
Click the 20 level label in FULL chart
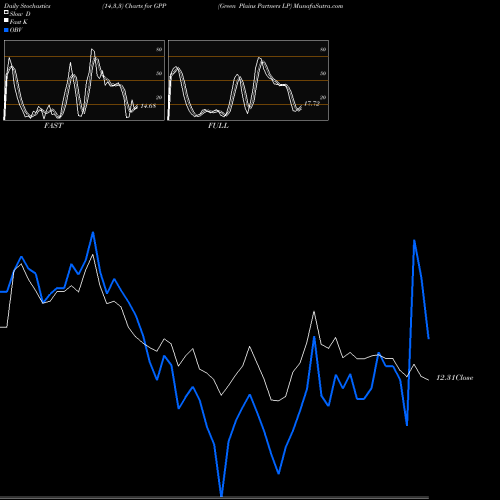(x=323, y=97)
